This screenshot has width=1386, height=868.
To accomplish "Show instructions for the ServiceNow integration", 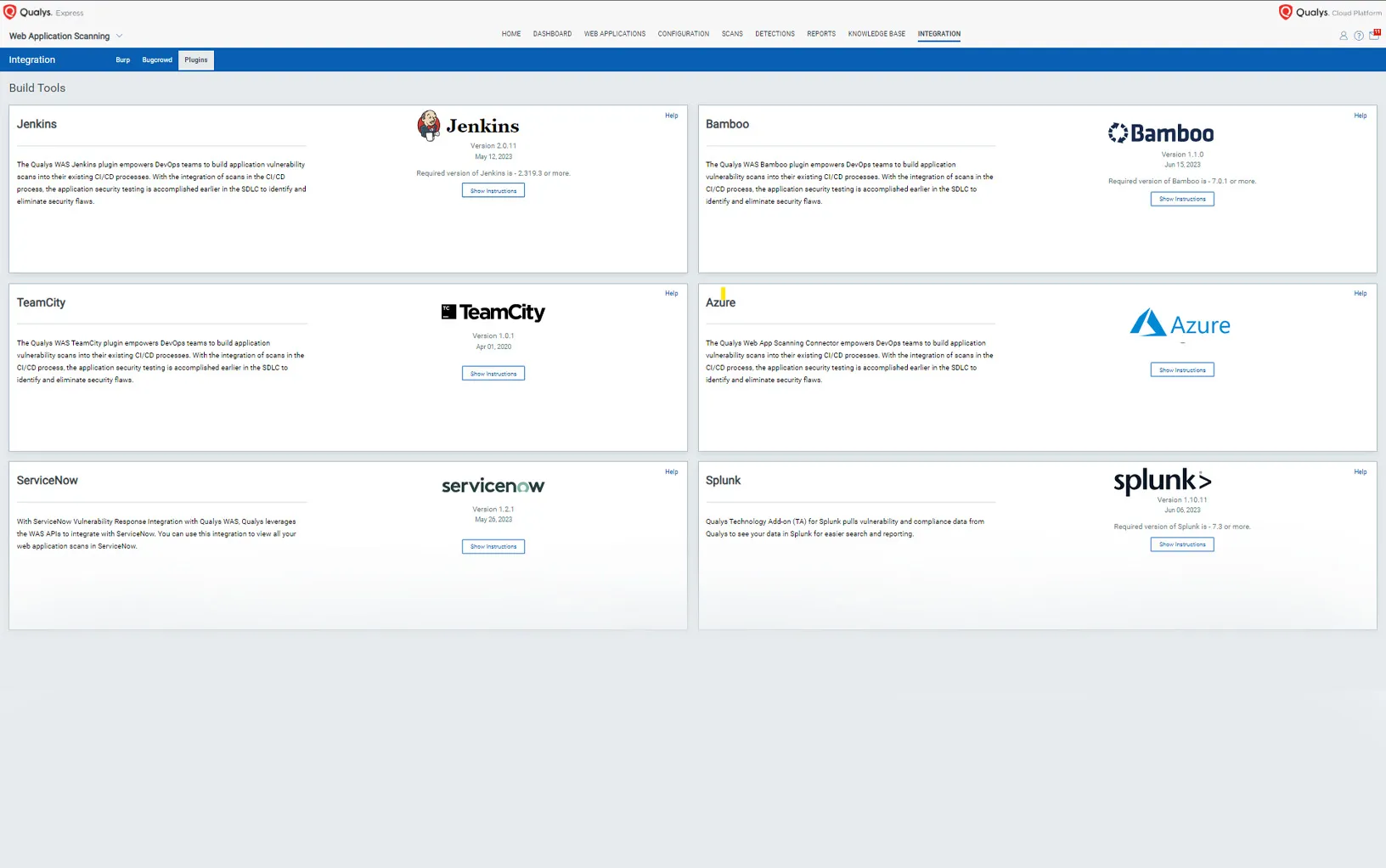I will 493,547.
